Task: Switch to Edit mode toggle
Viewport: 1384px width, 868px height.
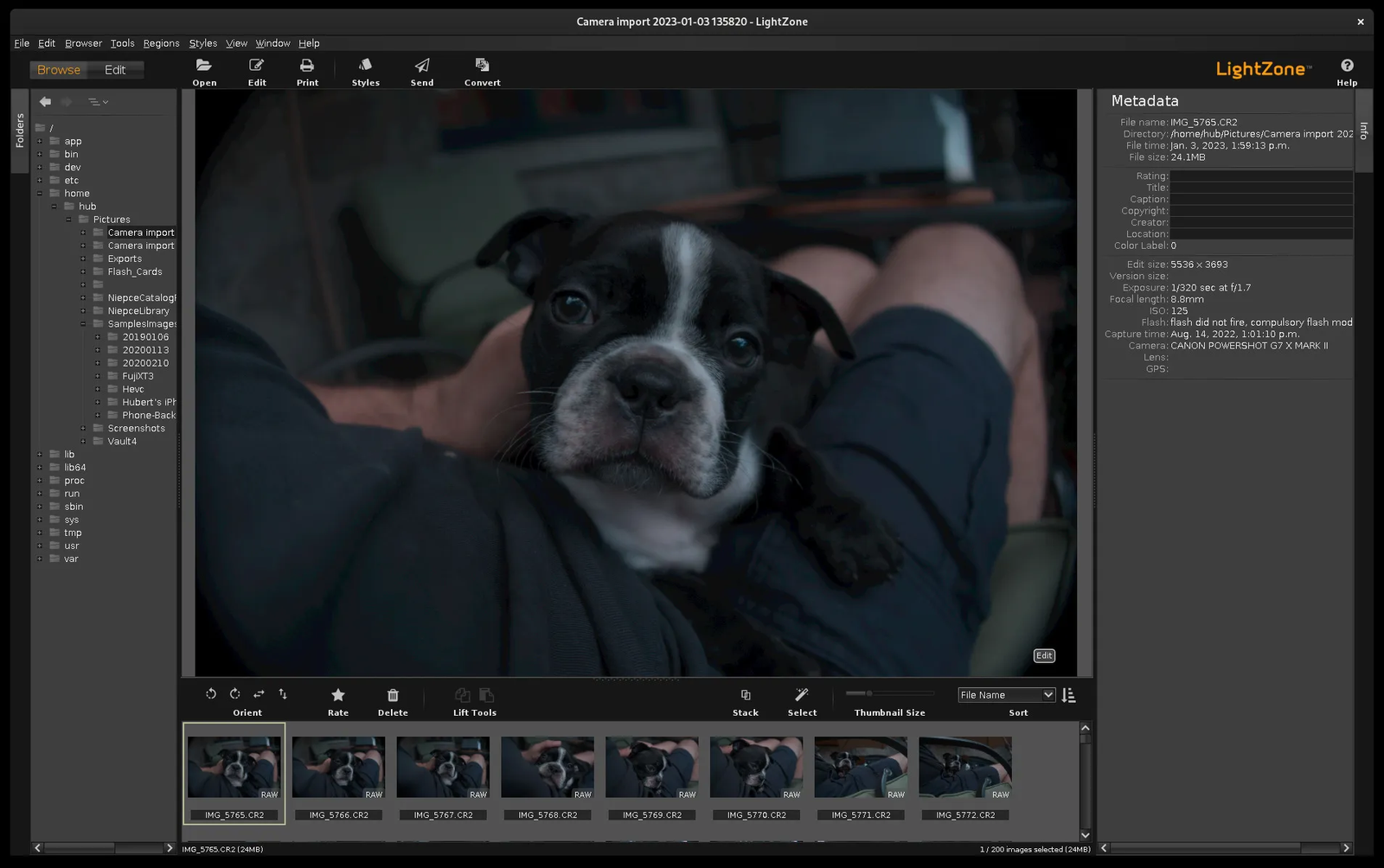Action: pyautogui.click(x=115, y=70)
